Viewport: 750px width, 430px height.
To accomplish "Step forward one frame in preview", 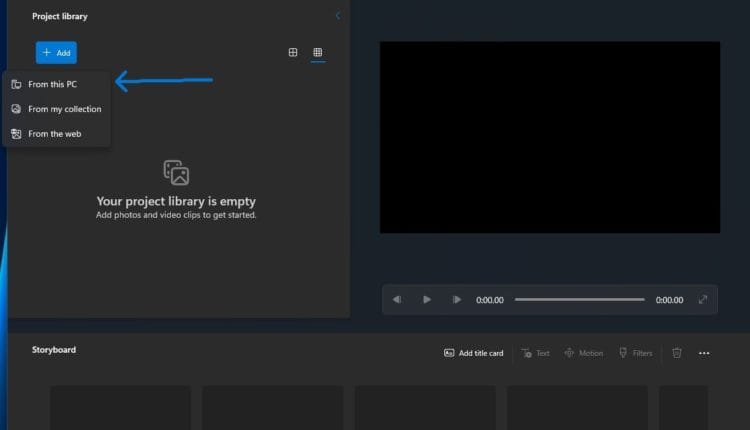I will (457, 299).
